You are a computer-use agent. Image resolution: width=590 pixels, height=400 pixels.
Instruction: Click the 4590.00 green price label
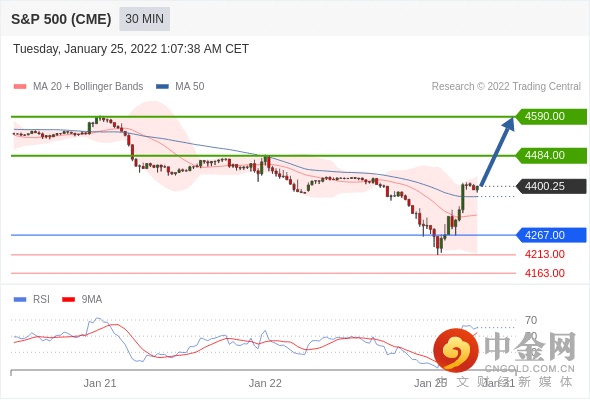pos(551,116)
